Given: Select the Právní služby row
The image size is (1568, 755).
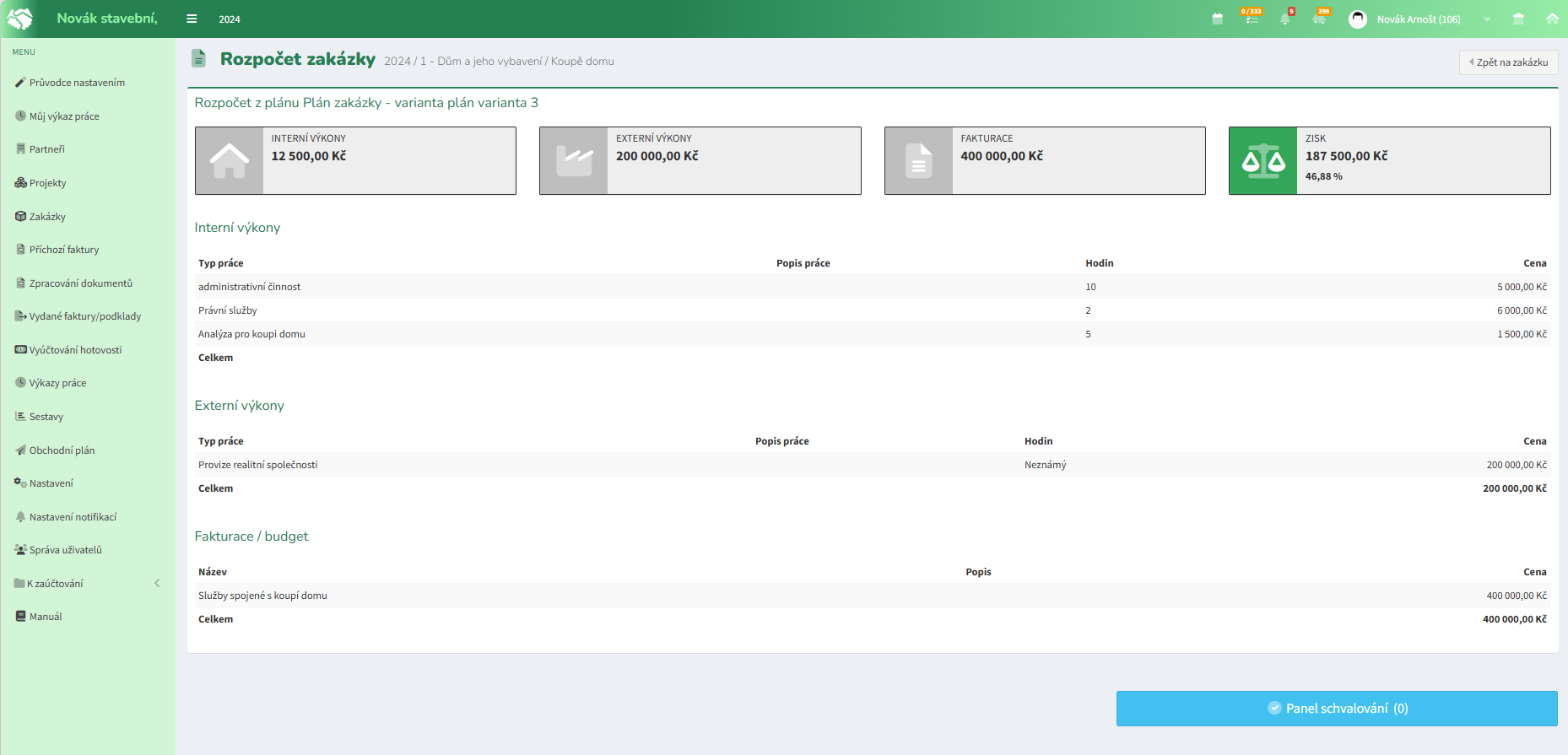Looking at the screenshot, I should pyautogui.click(x=873, y=310).
